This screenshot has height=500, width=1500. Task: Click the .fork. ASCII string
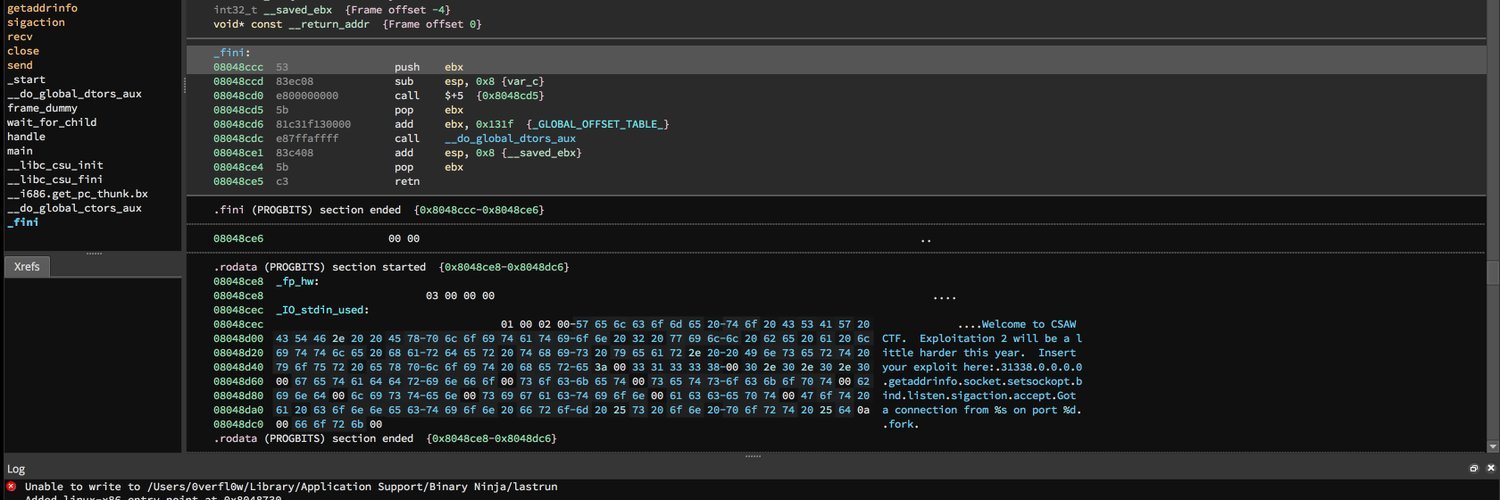[x=900, y=424]
